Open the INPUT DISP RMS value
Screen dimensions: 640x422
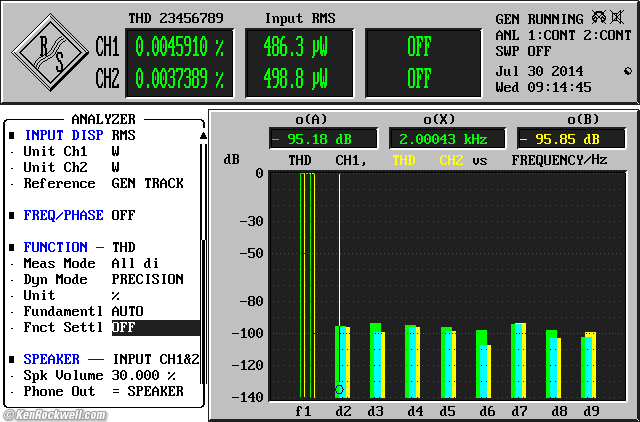pyautogui.click(x=124, y=135)
